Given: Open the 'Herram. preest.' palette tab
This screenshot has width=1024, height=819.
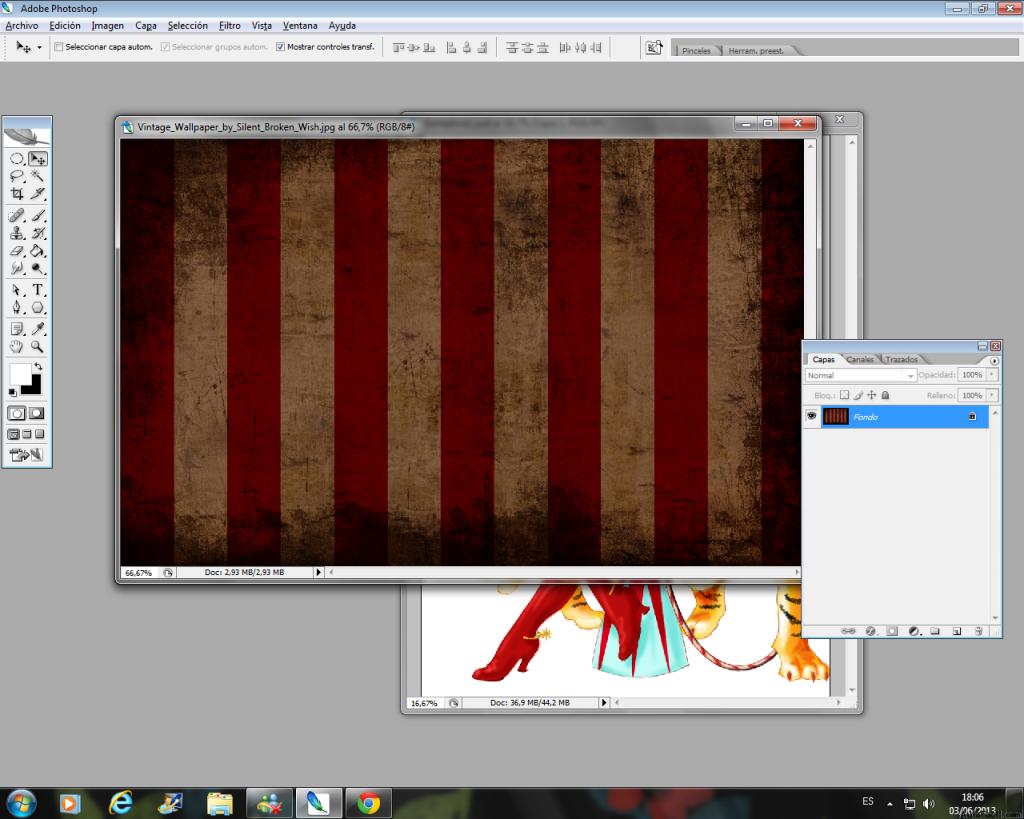Looking at the screenshot, I should click(x=756, y=50).
